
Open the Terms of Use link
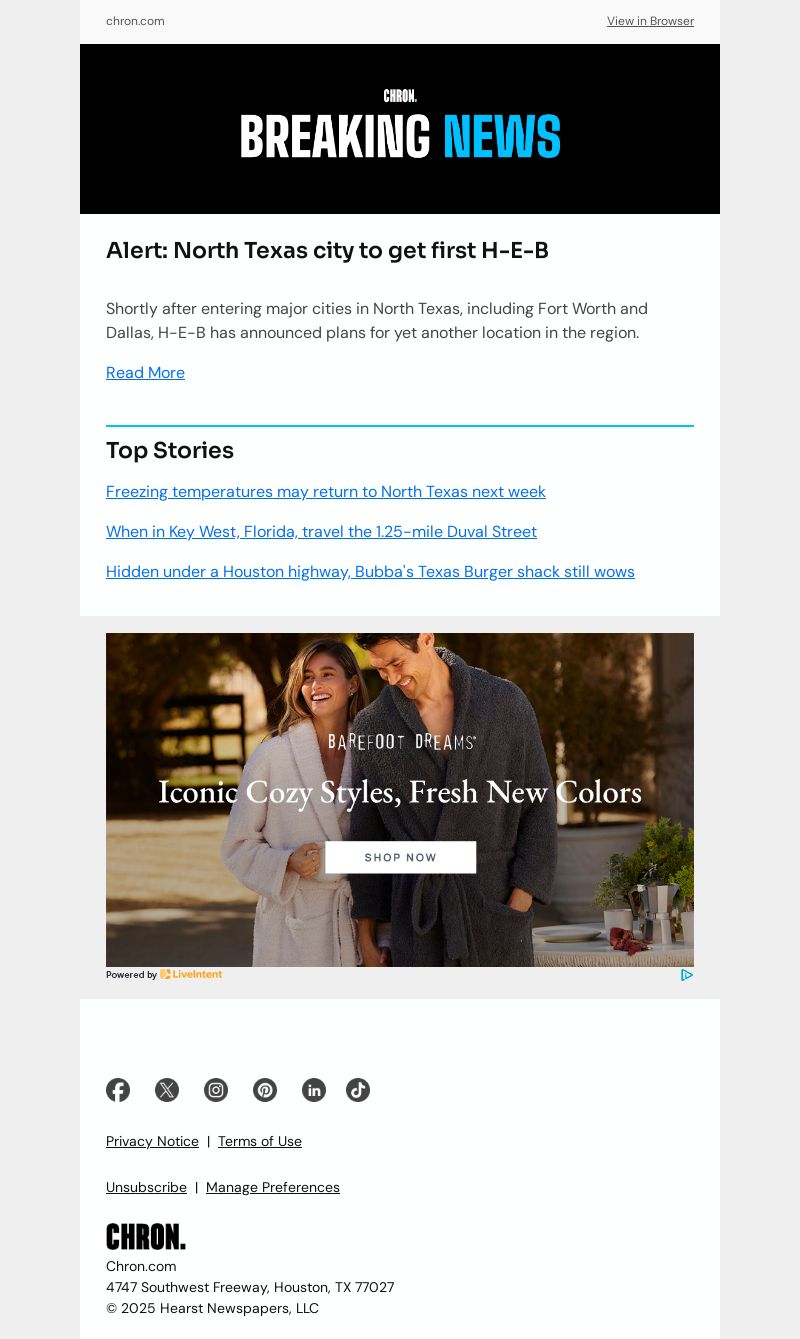click(x=260, y=1141)
